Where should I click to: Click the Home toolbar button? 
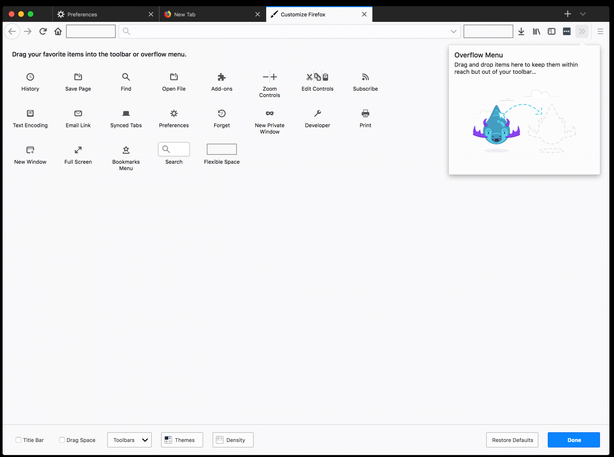pyautogui.click(x=58, y=31)
